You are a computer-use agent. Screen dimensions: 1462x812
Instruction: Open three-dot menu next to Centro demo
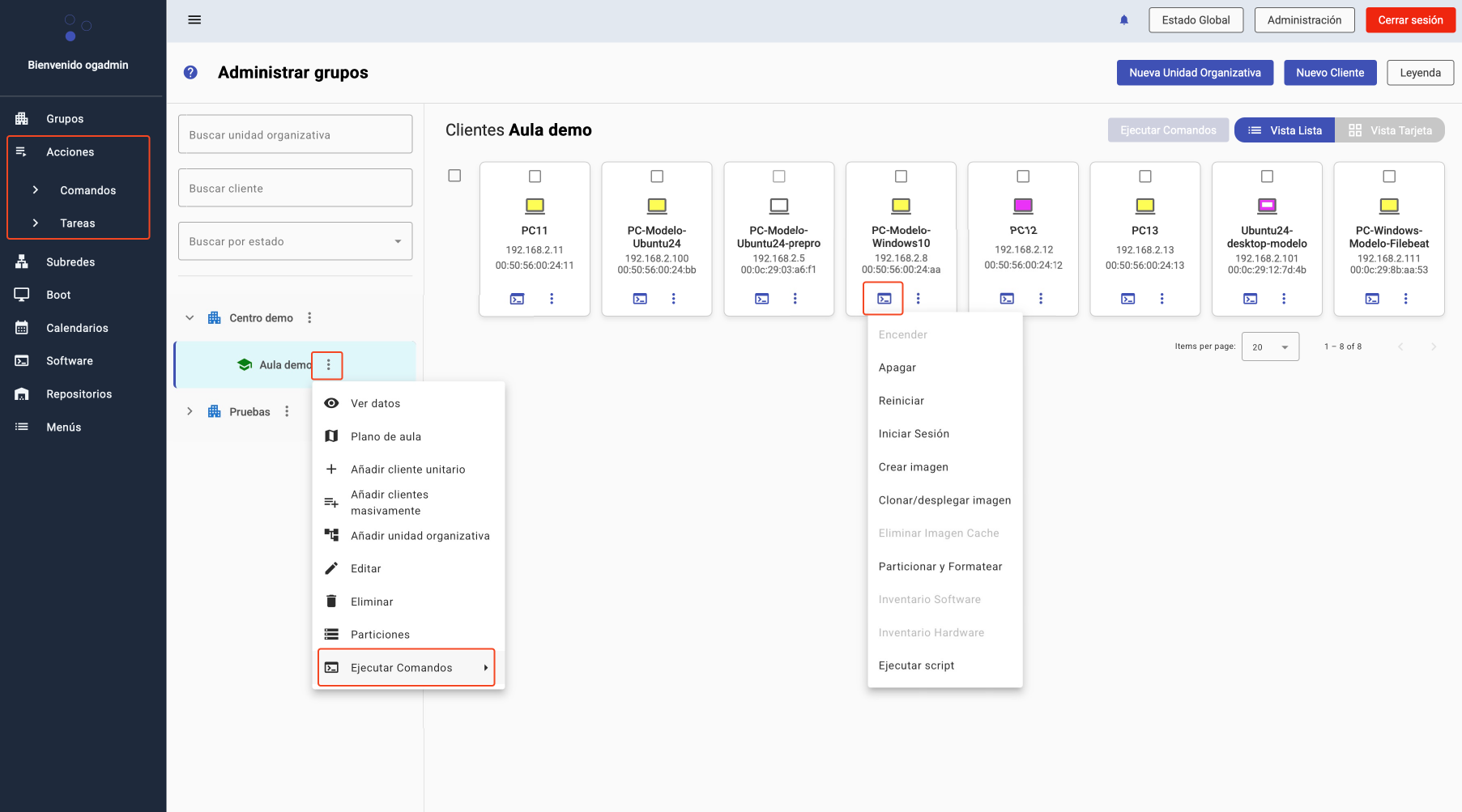coord(309,318)
